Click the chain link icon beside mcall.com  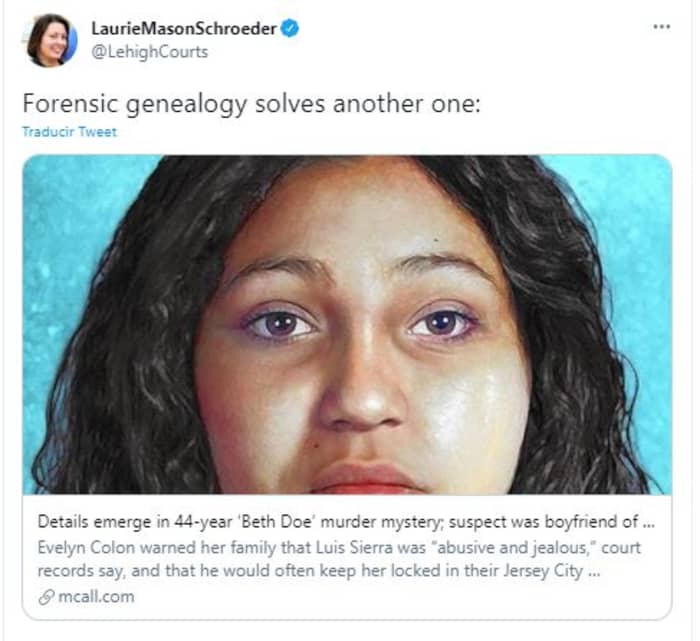coord(46,597)
